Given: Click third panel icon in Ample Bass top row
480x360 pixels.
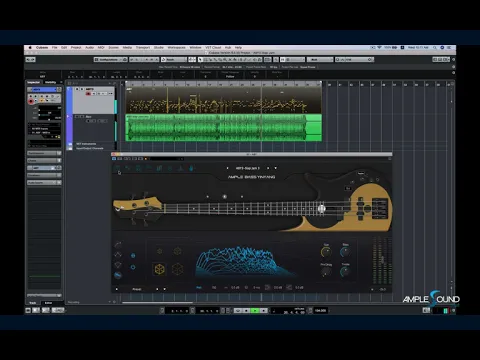Looking at the screenshot, I should (138, 168).
